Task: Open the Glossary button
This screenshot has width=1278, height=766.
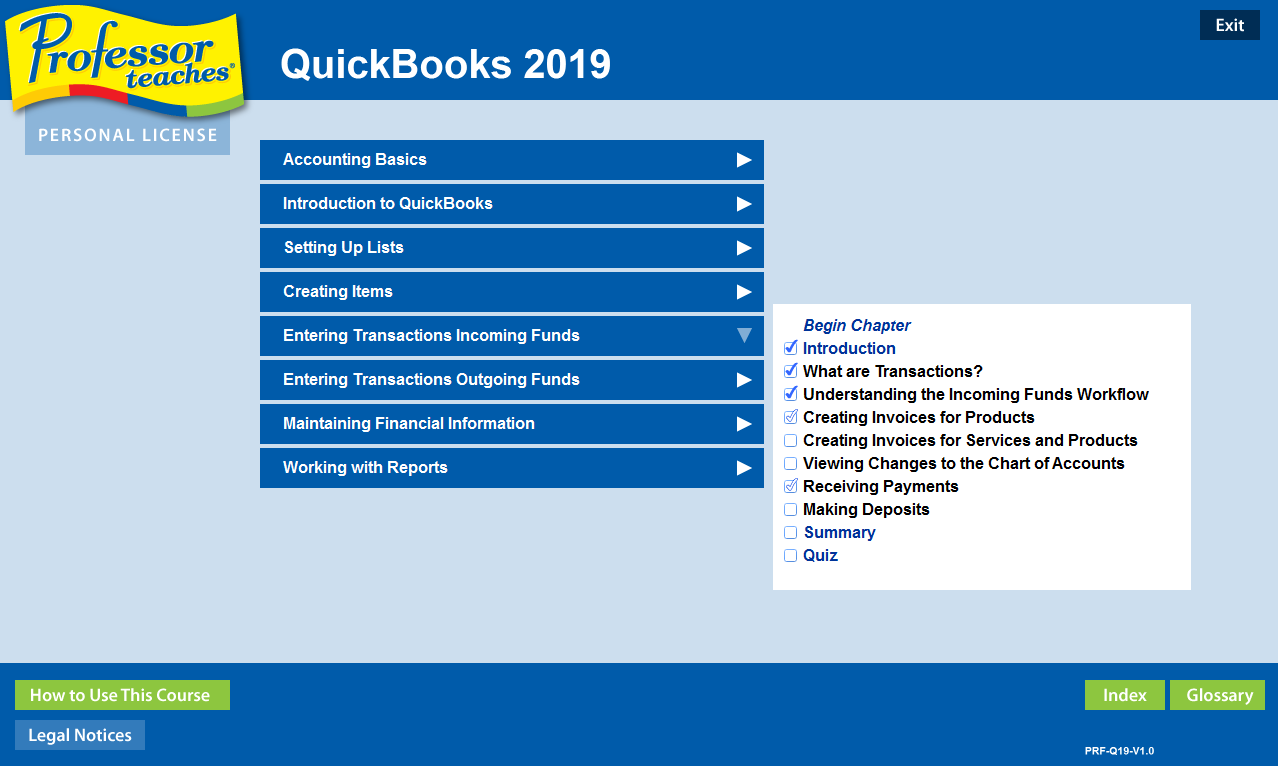Action: tap(1217, 695)
